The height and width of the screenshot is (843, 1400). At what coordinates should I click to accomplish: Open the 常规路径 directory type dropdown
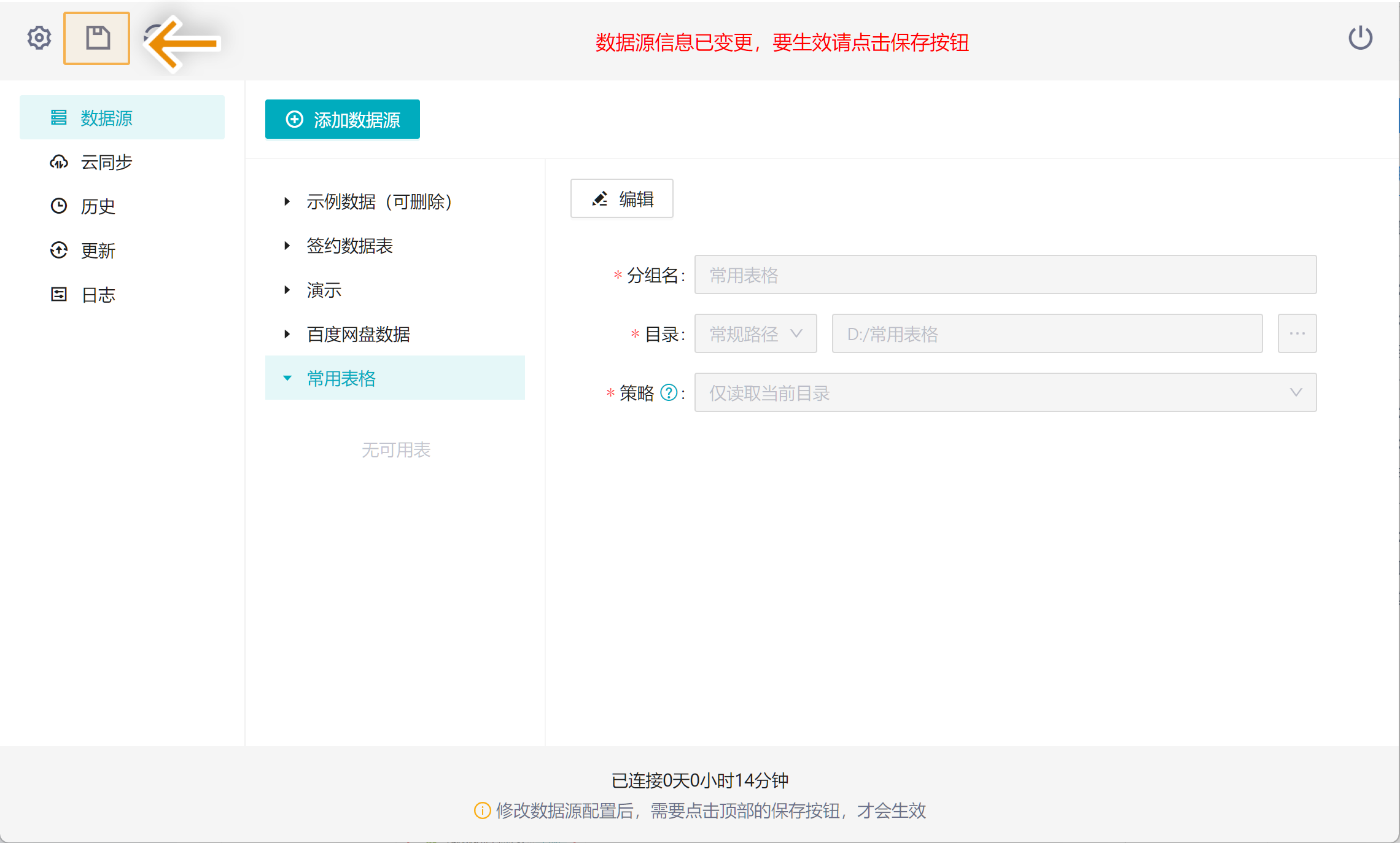pyautogui.click(x=755, y=334)
